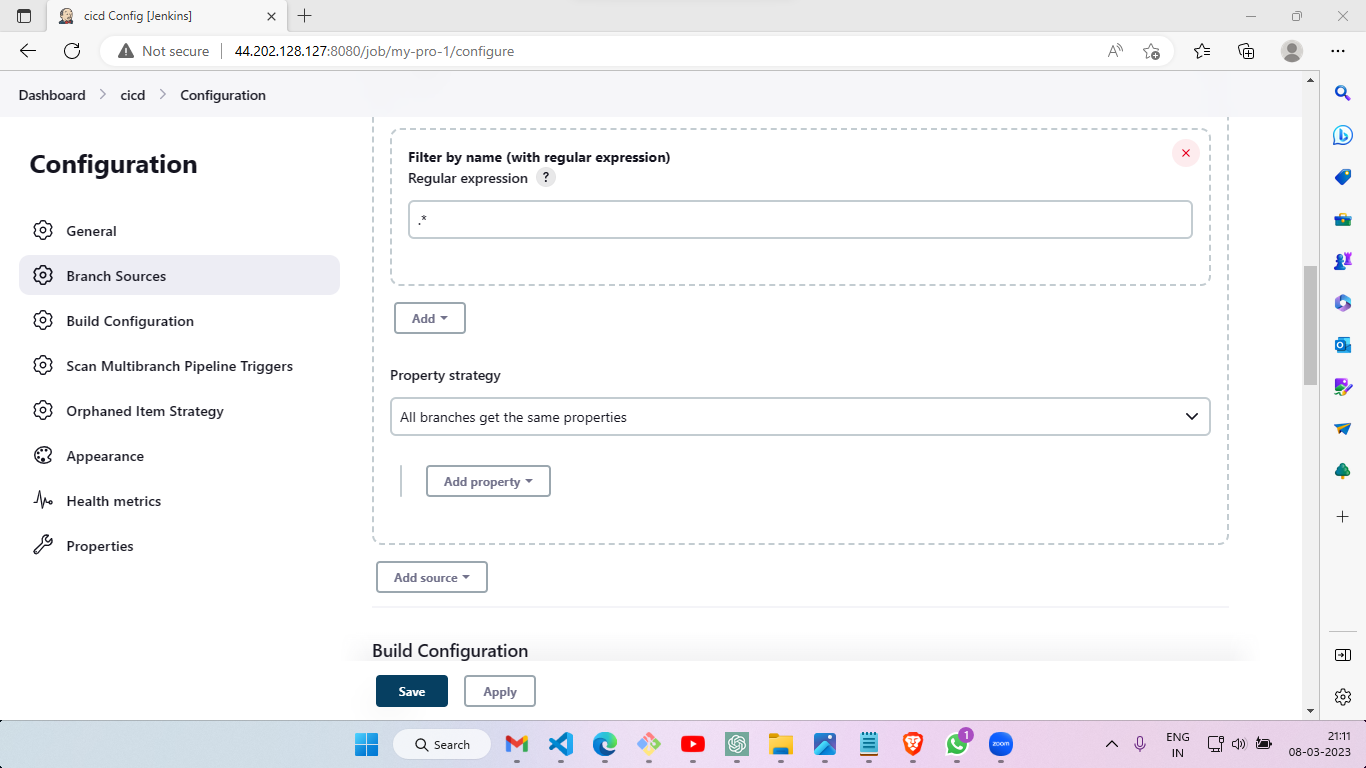Navigate to Dashboard via the breadcrumb
This screenshot has width=1366, height=768.
51,94
